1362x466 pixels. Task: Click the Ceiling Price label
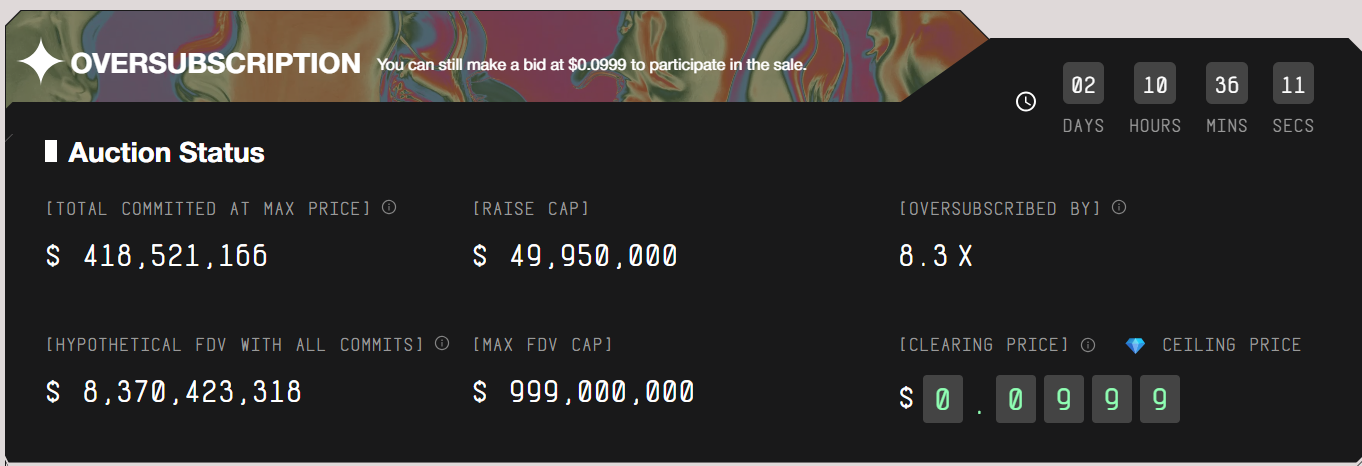pyautogui.click(x=1231, y=345)
